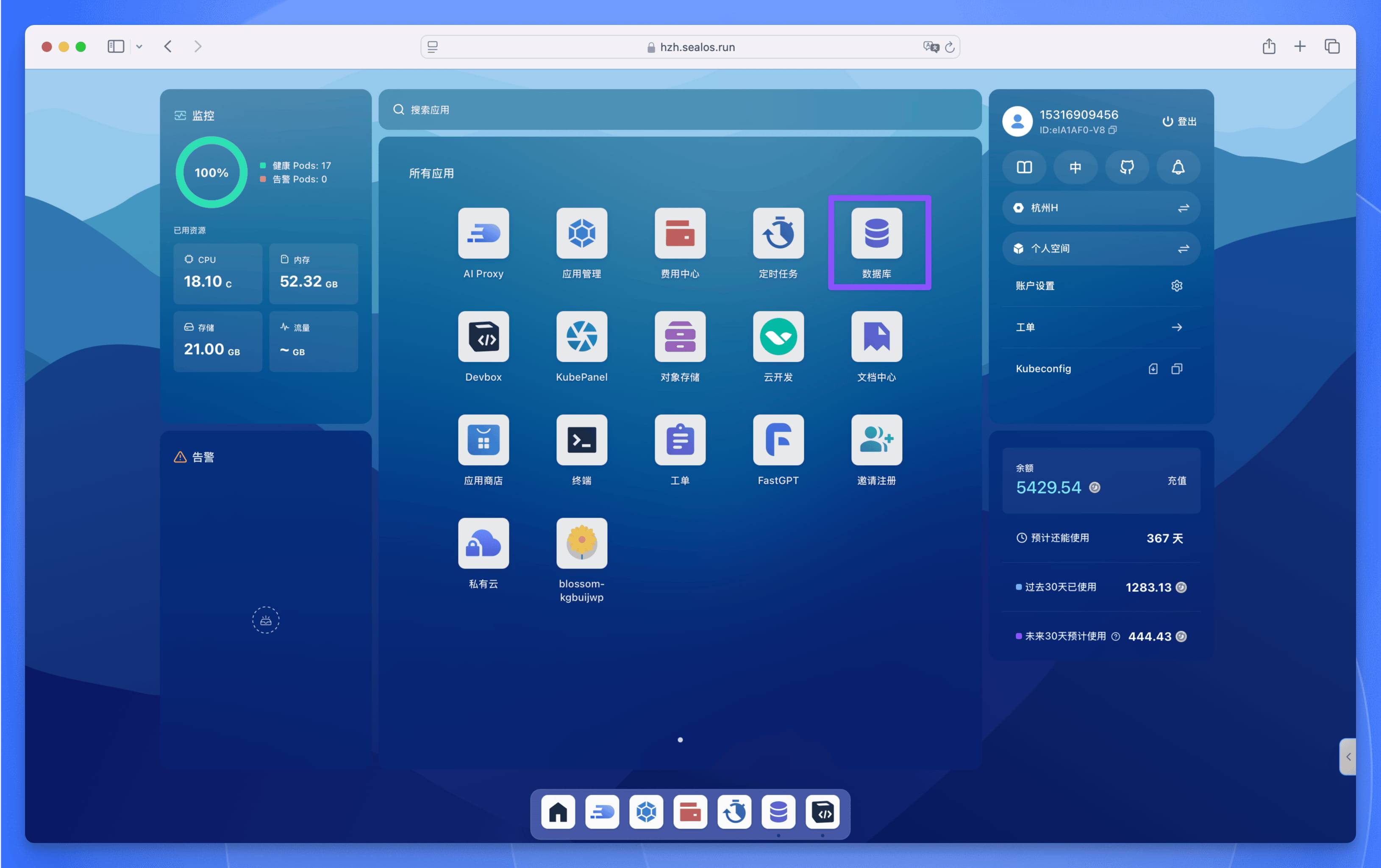Open notifications bell icon
The width and height of the screenshot is (1381, 868).
click(1178, 167)
